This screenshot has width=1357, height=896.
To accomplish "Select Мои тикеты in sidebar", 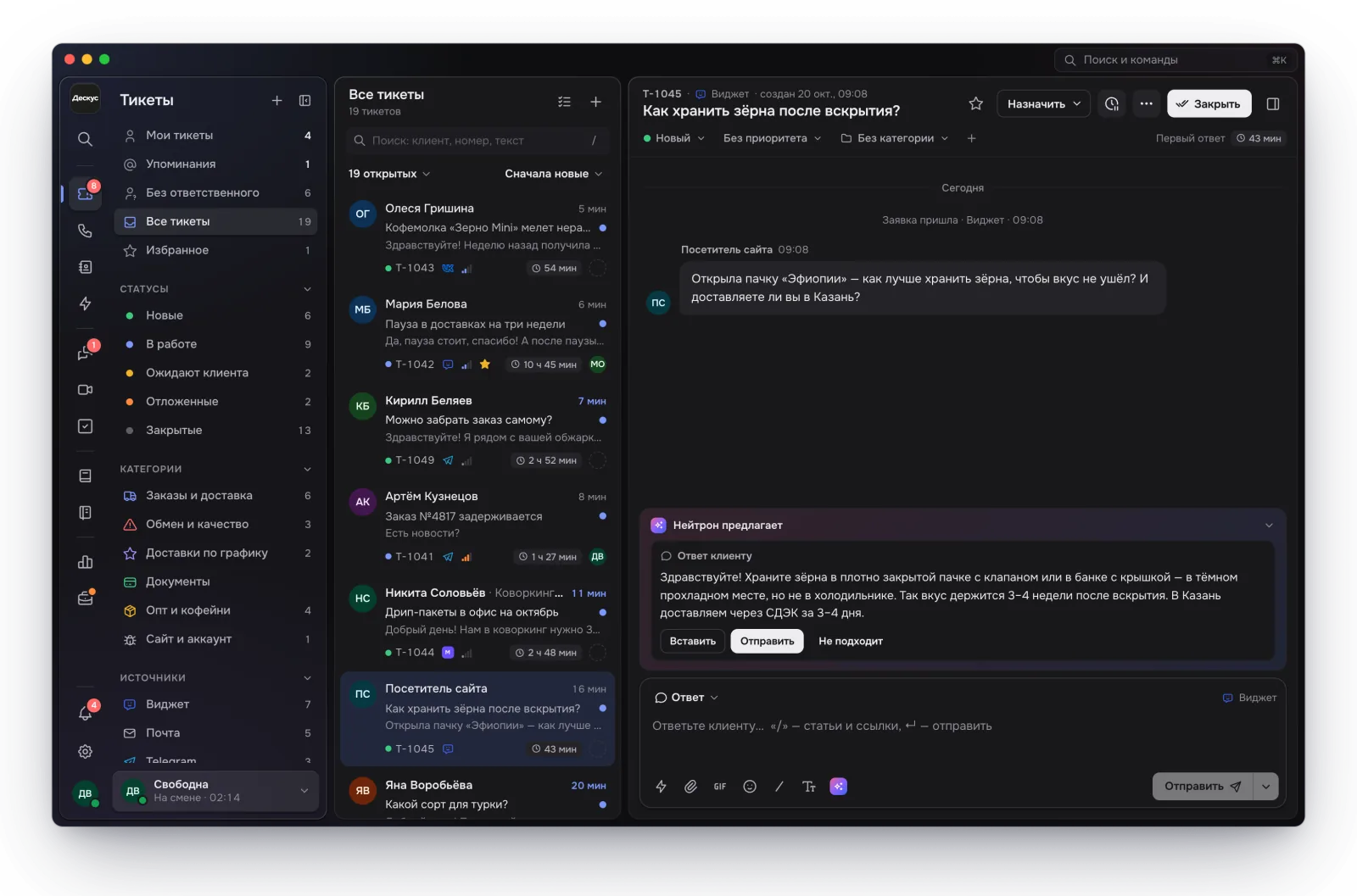I will point(216,136).
